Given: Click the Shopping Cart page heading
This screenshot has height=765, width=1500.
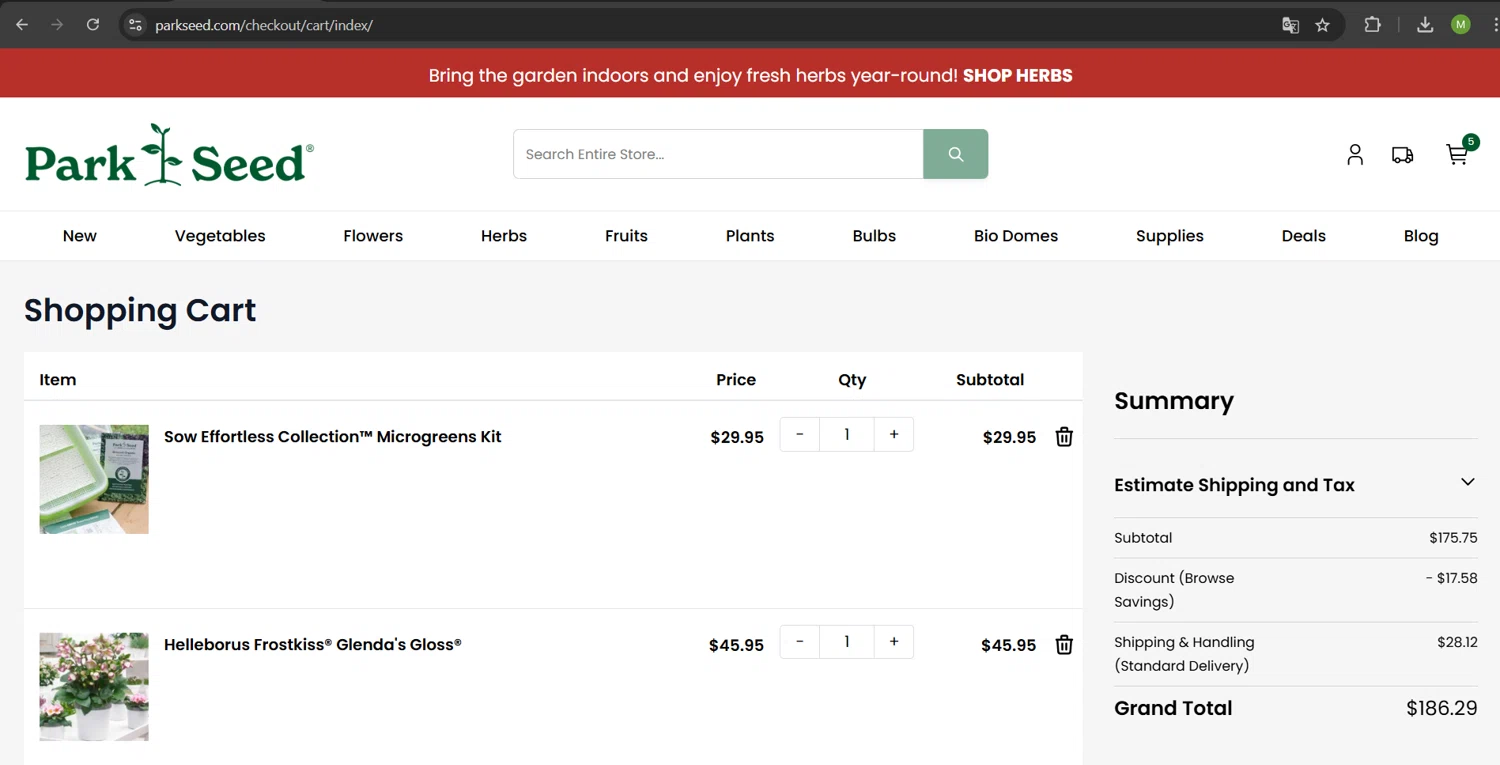Looking at the screenshot, I should (x=140, y=310).
